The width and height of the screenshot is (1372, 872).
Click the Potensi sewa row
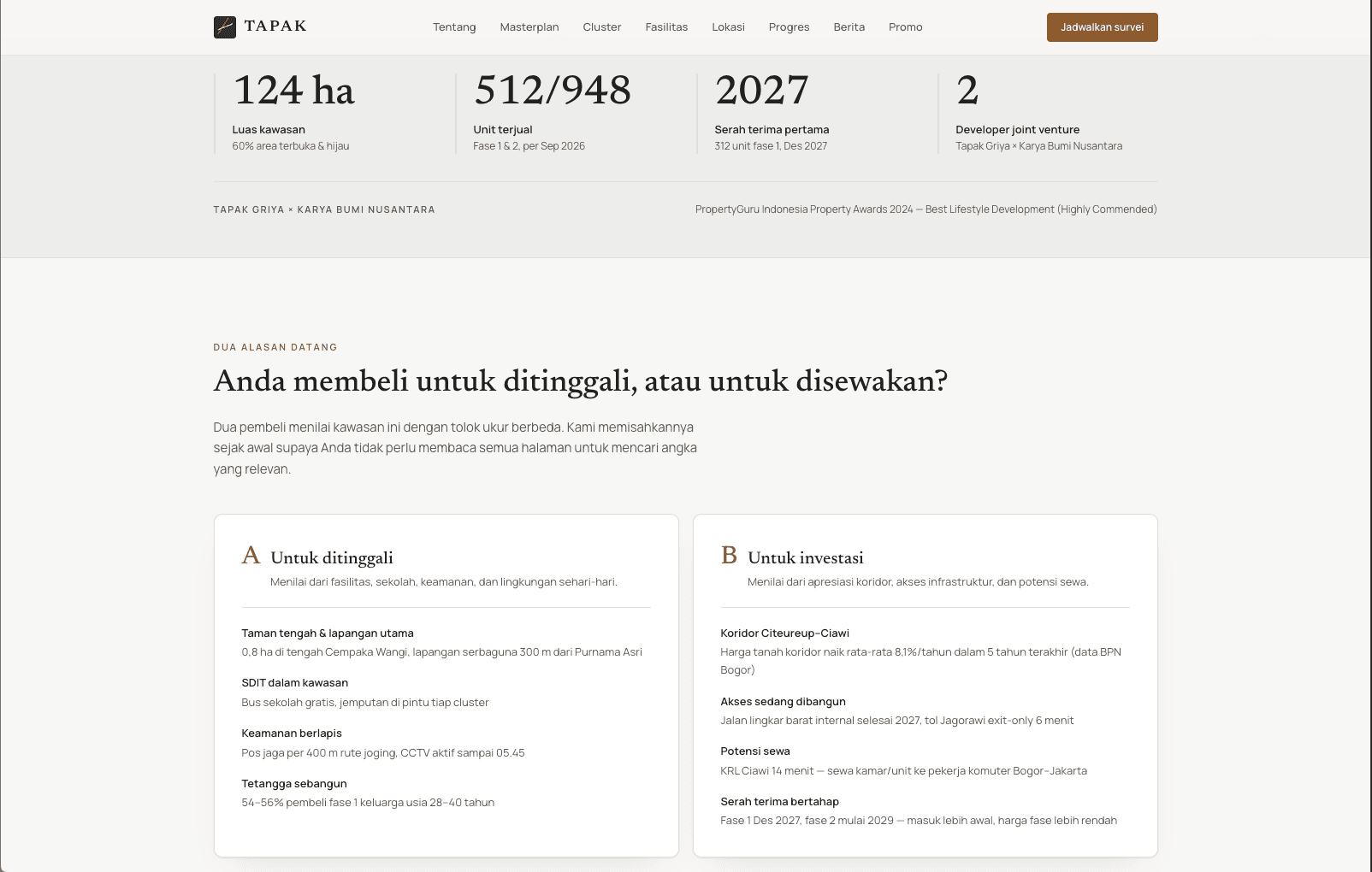pyautogui.click(x=925, y=761)
